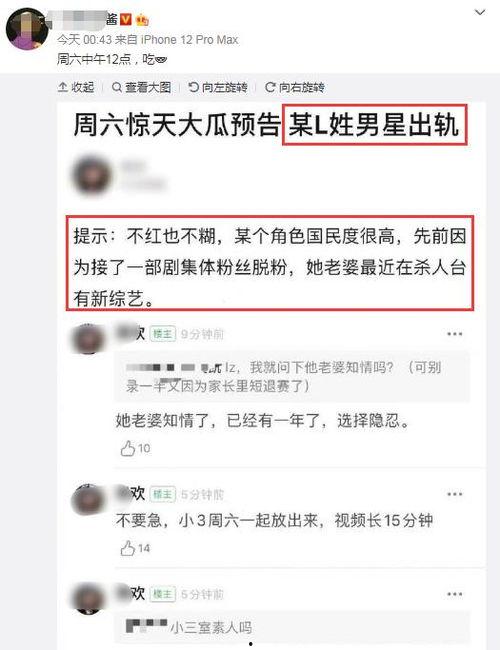The width and height of the screenshot is (500, 650).
Task: Open three-dot menu on the last reply
Action: point(454,594)
